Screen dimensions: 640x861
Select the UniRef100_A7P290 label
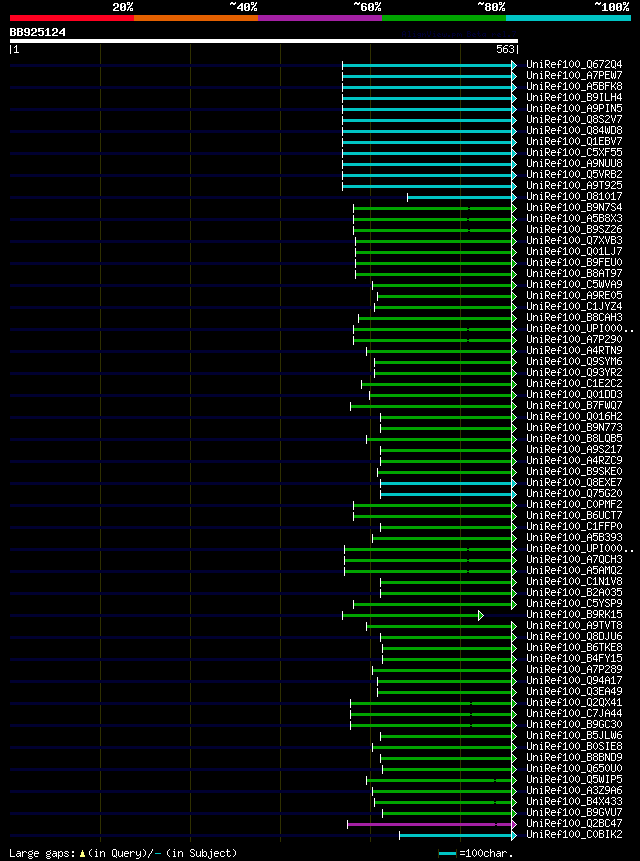coord(574,339)
